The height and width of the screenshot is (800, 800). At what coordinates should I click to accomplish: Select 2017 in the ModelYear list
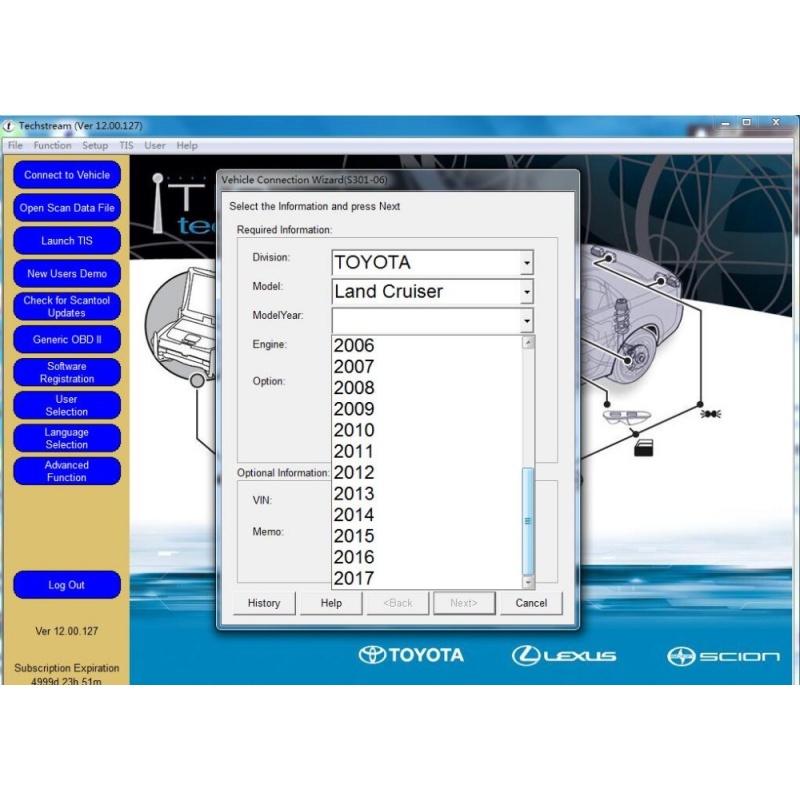427,578
